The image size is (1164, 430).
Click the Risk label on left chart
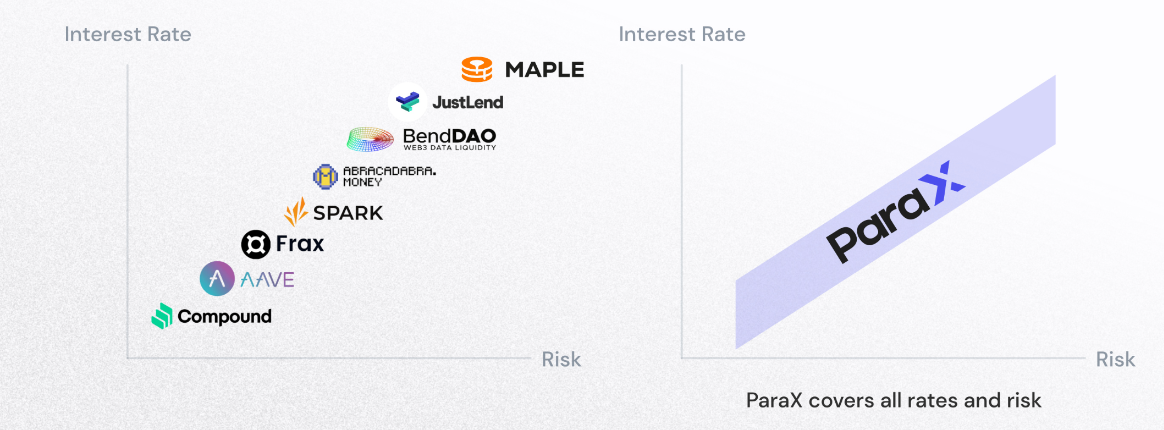(561, 359)
